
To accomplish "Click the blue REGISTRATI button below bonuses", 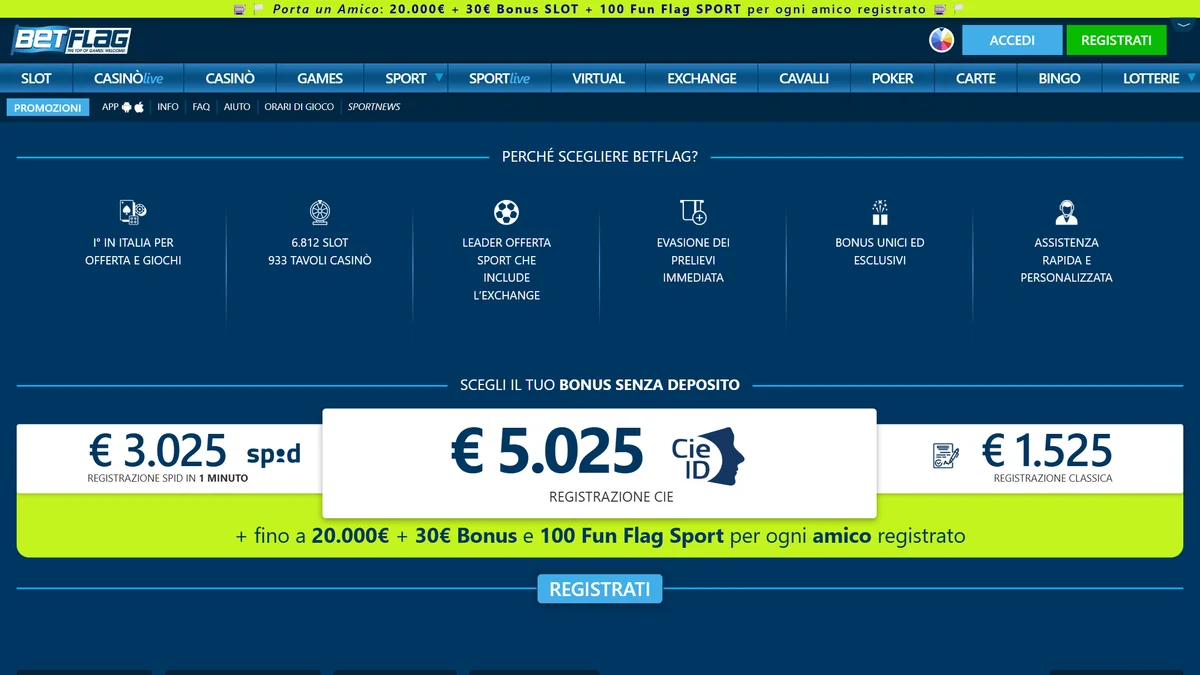I will click(600, 589).
